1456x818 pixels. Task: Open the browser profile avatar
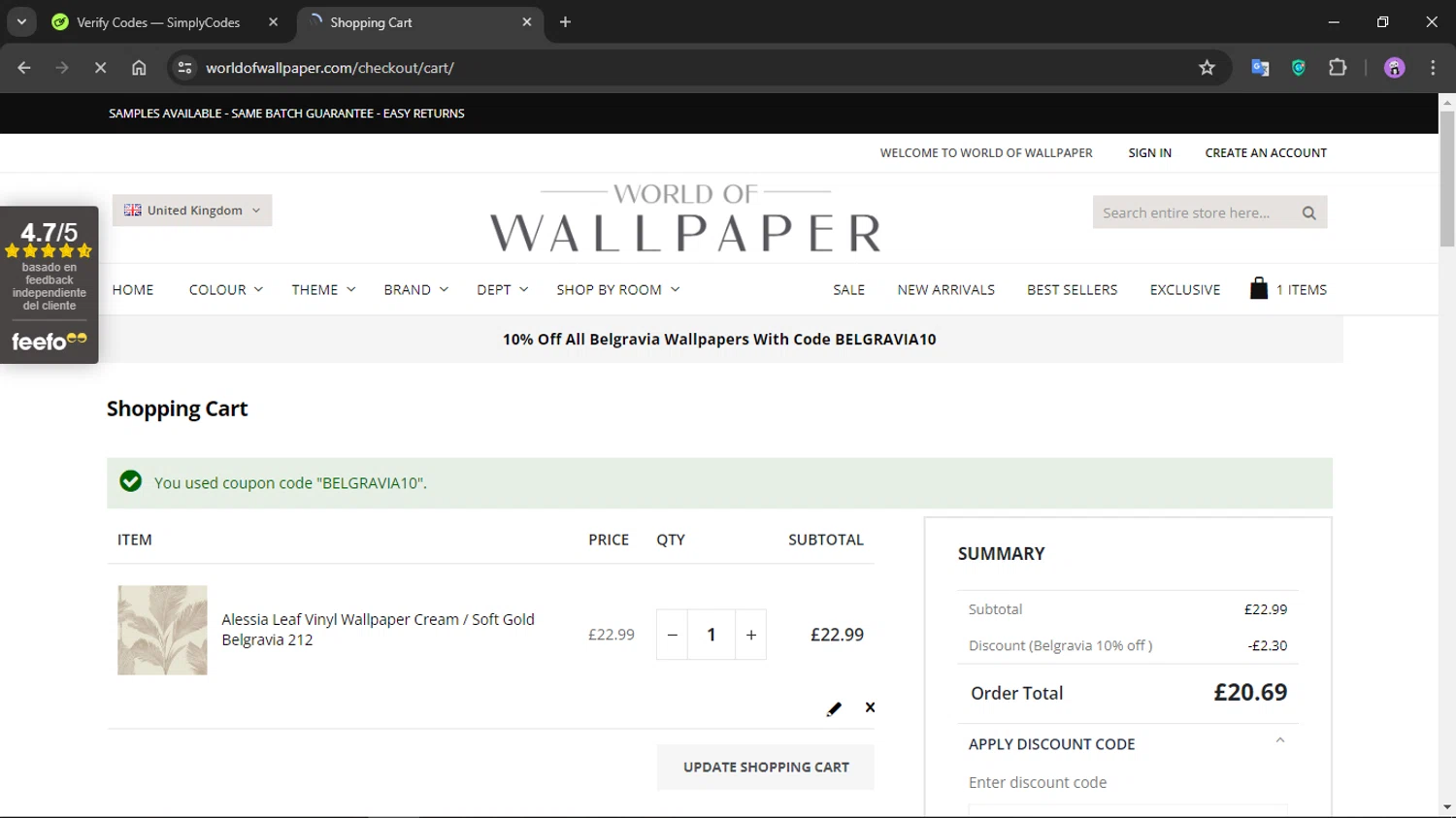[1395, 68]
